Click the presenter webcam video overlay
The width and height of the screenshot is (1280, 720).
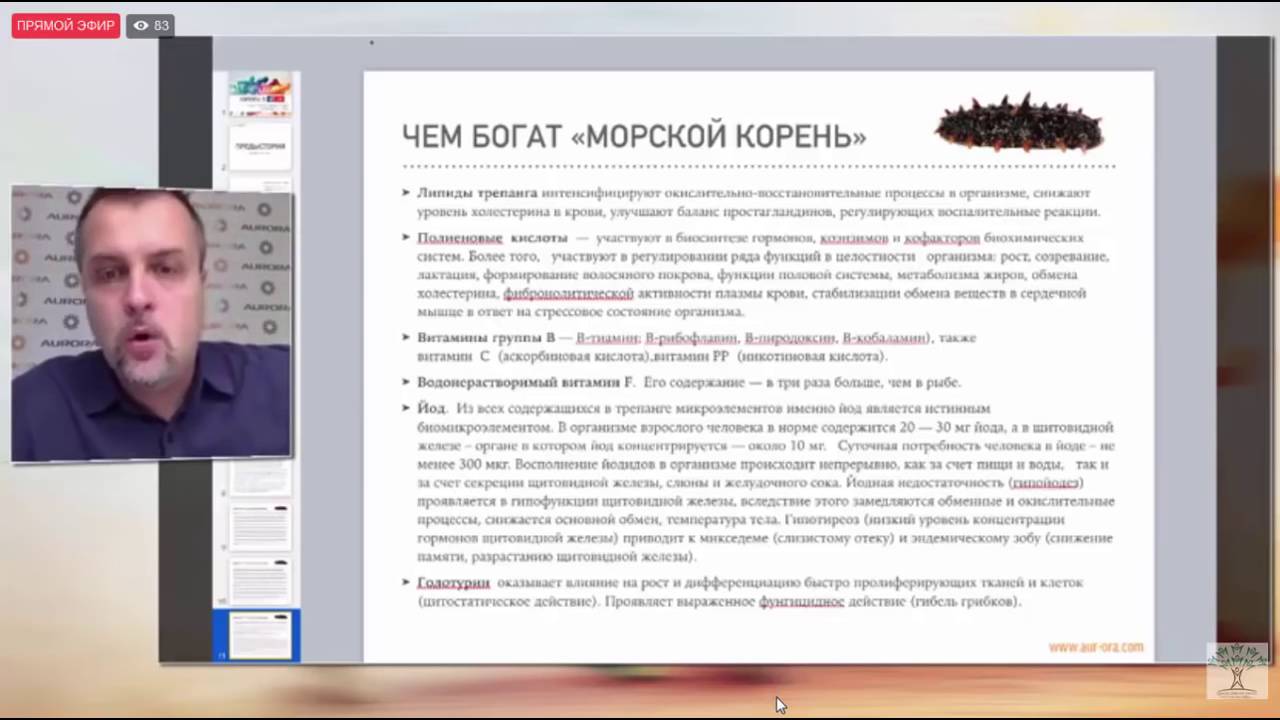coord(152,324)
